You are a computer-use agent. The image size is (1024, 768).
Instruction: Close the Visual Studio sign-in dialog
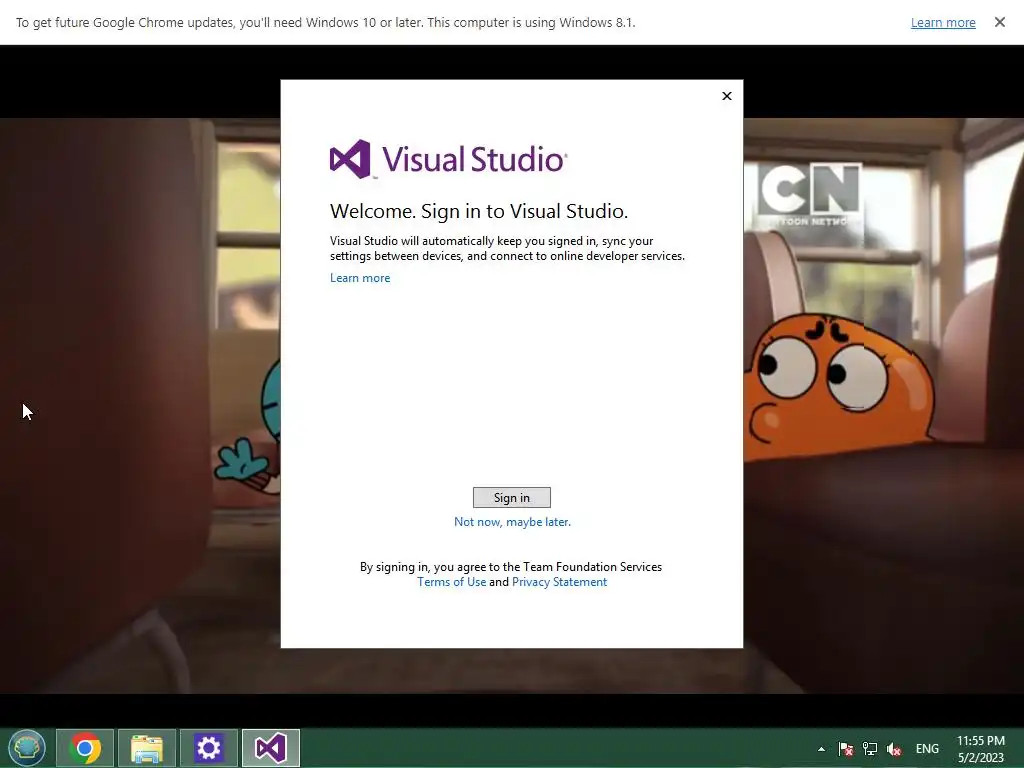[727, 96]
